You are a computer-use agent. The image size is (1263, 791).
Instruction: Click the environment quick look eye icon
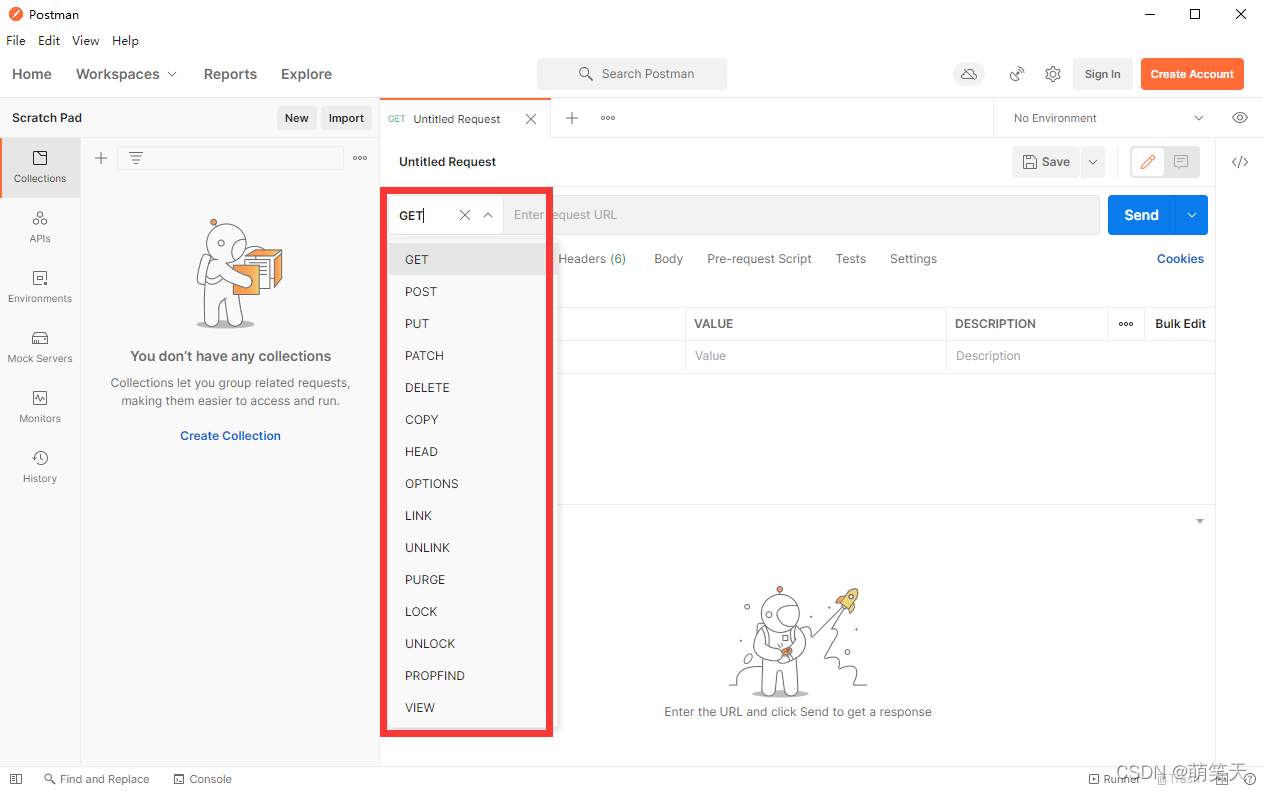pyautogui.click(x=1240, y=118)
